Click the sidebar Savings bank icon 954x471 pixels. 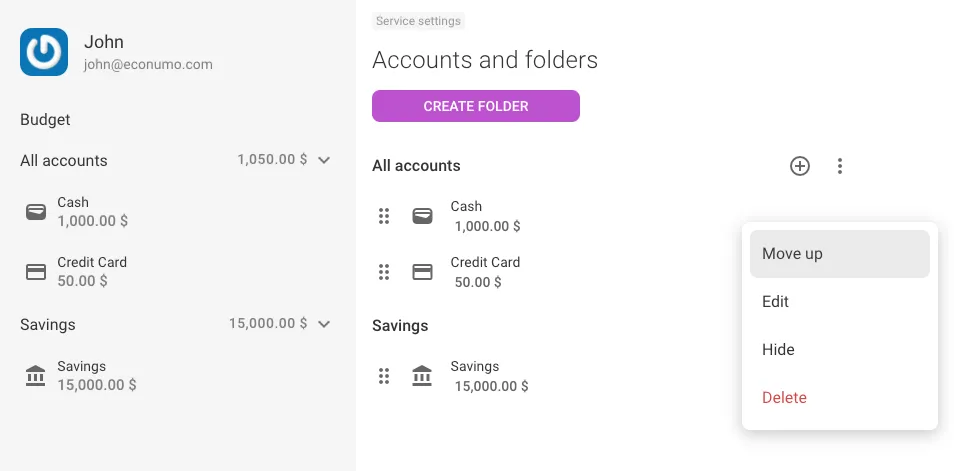tap(36, 375)
